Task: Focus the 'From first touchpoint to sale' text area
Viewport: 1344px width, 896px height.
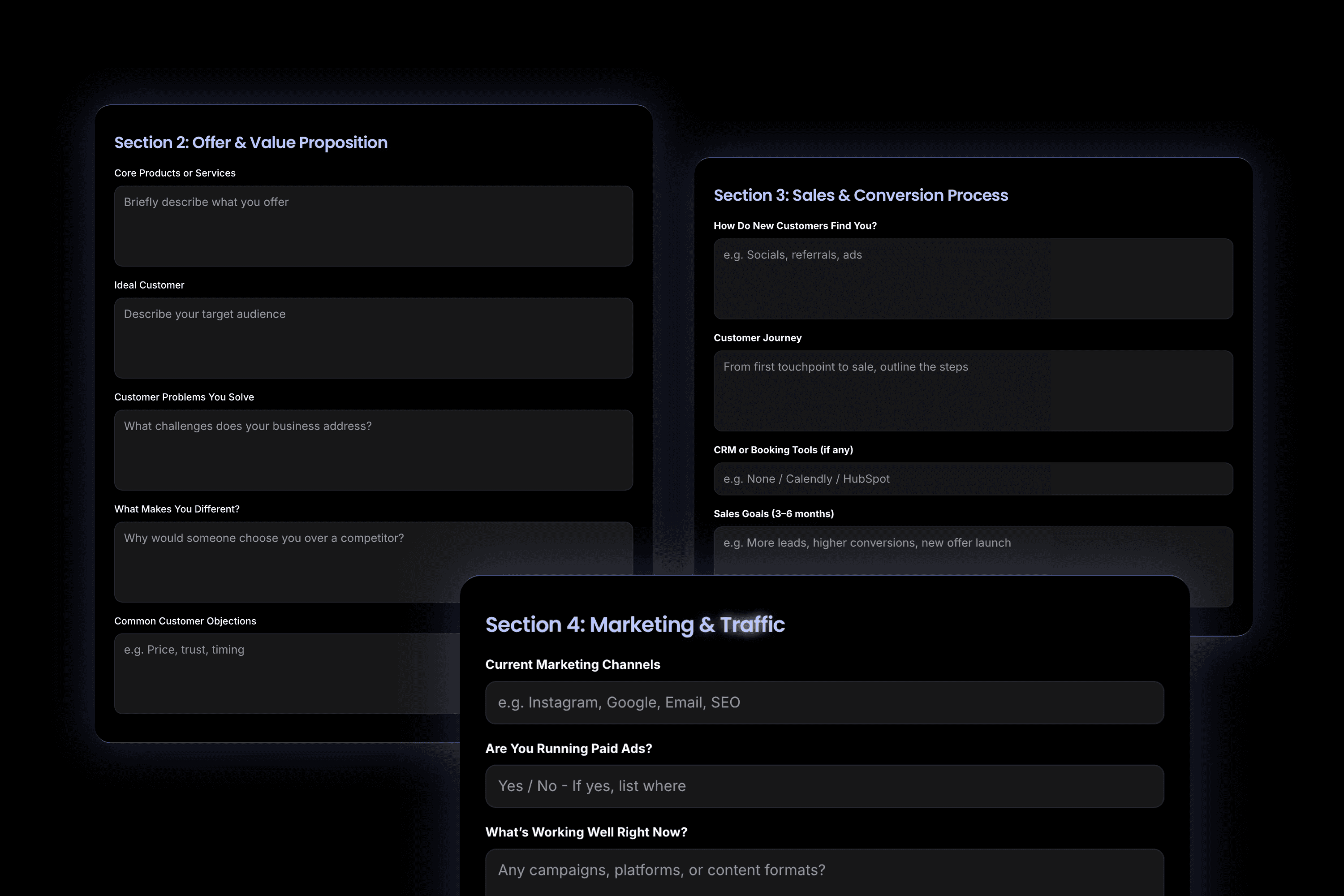Action: (x=973, y=390)
